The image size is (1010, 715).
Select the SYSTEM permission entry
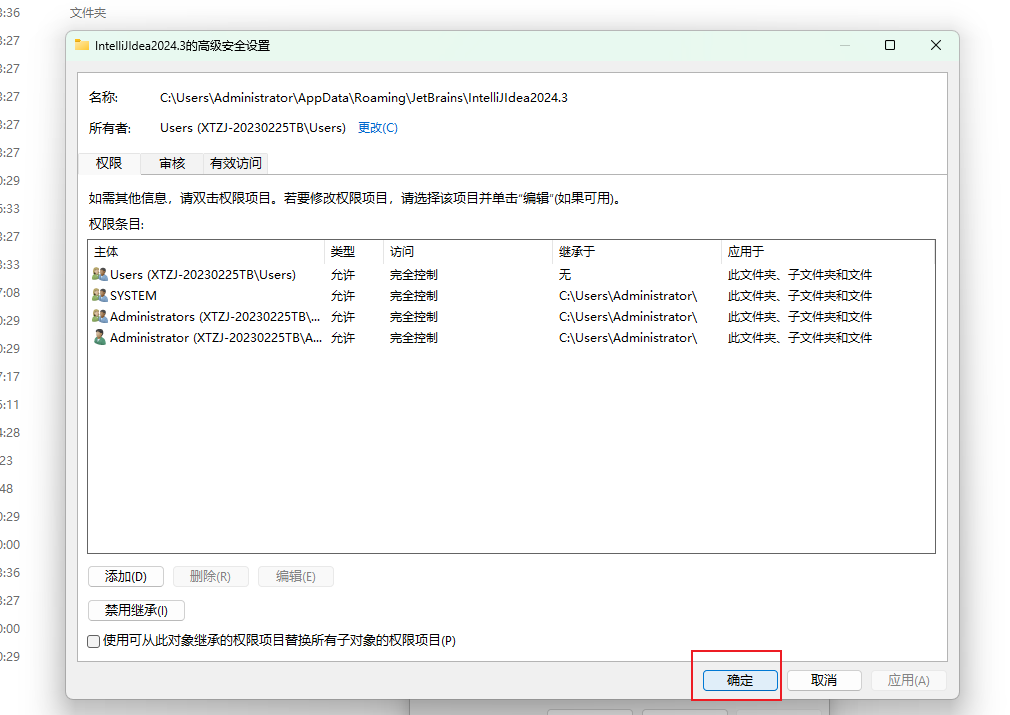(511, 296)
